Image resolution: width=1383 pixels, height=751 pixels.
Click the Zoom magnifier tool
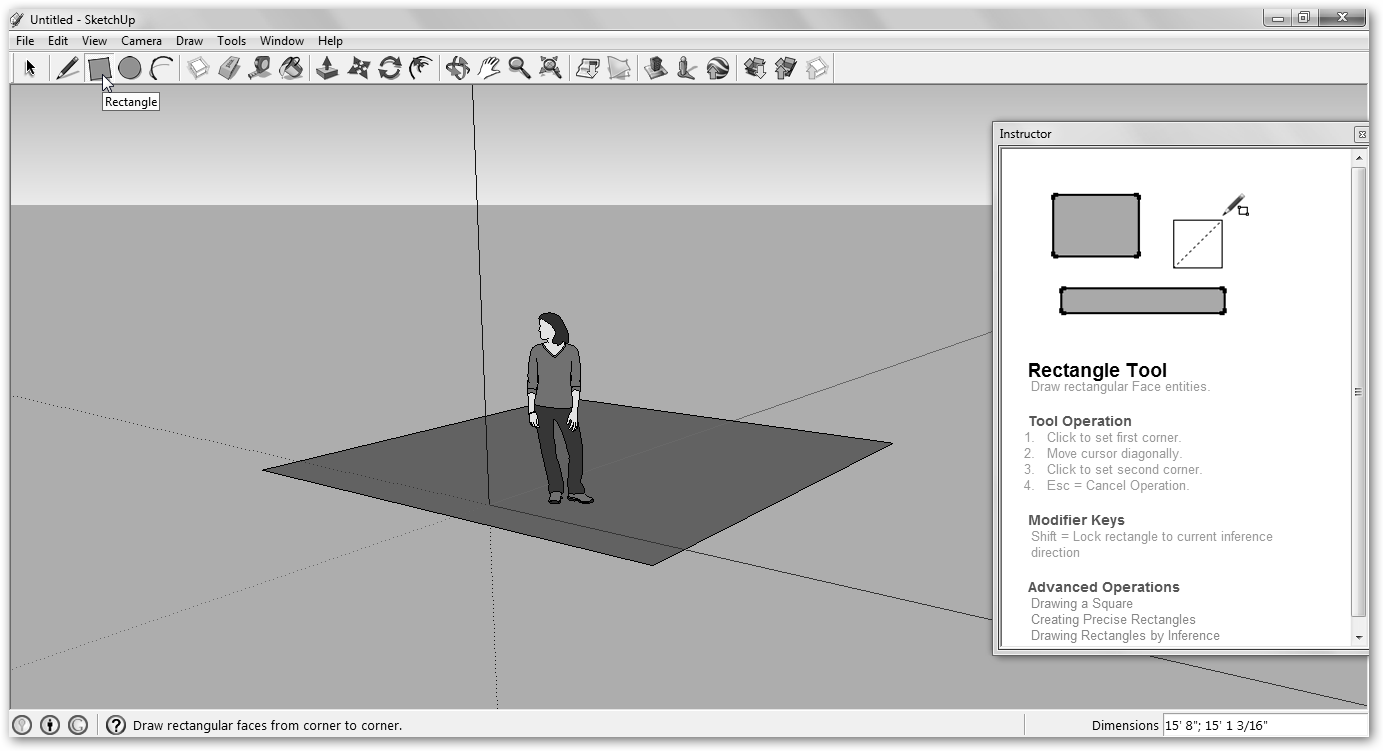519,68
